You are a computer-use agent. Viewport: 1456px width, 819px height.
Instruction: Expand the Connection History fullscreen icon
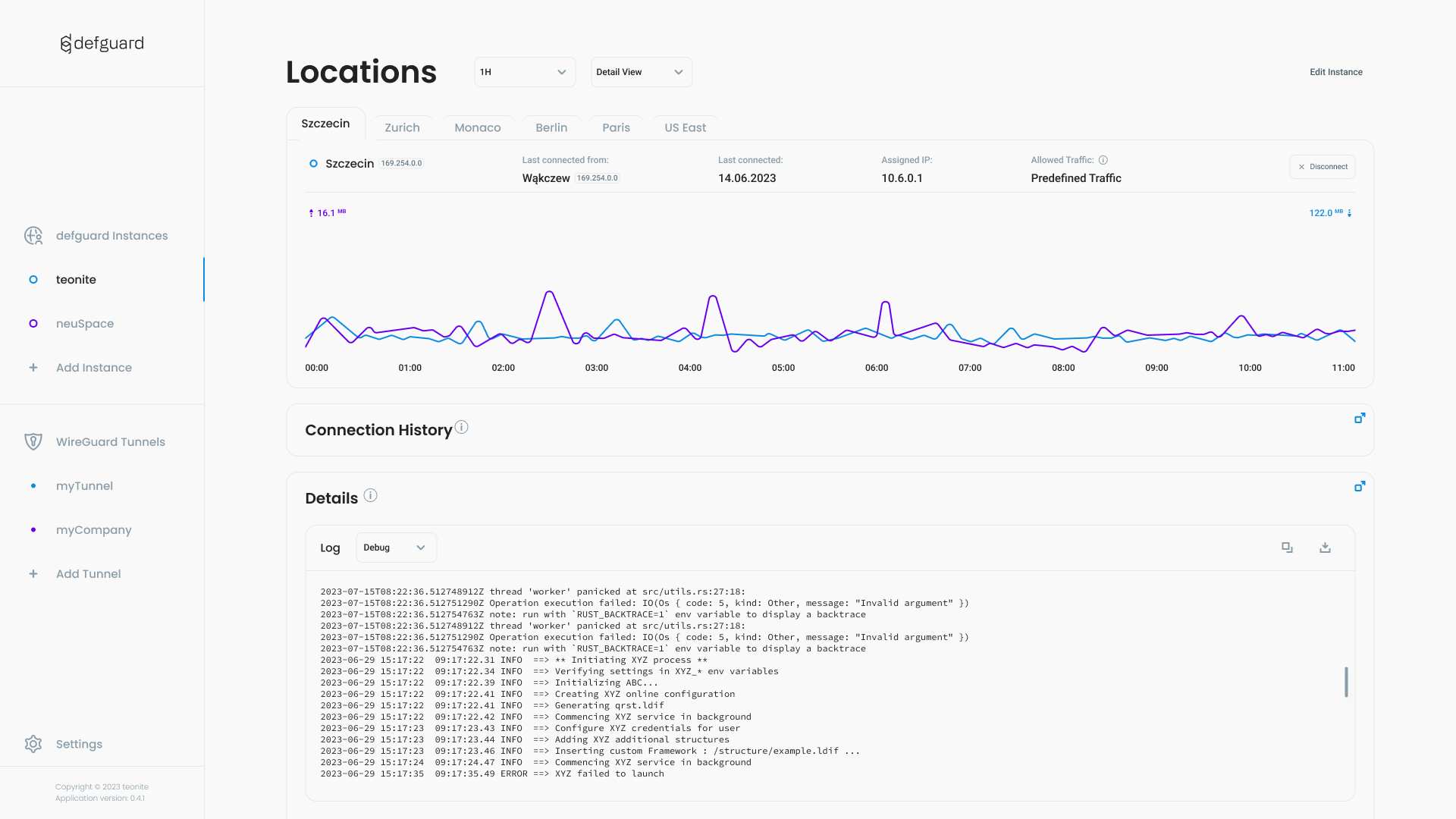coord(1359,418)
